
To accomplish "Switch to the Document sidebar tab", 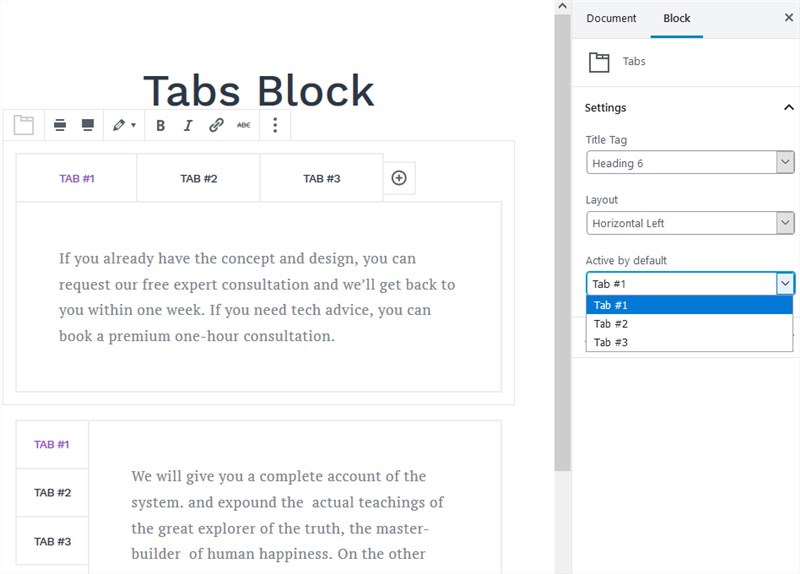I will [x=611, y=18].
